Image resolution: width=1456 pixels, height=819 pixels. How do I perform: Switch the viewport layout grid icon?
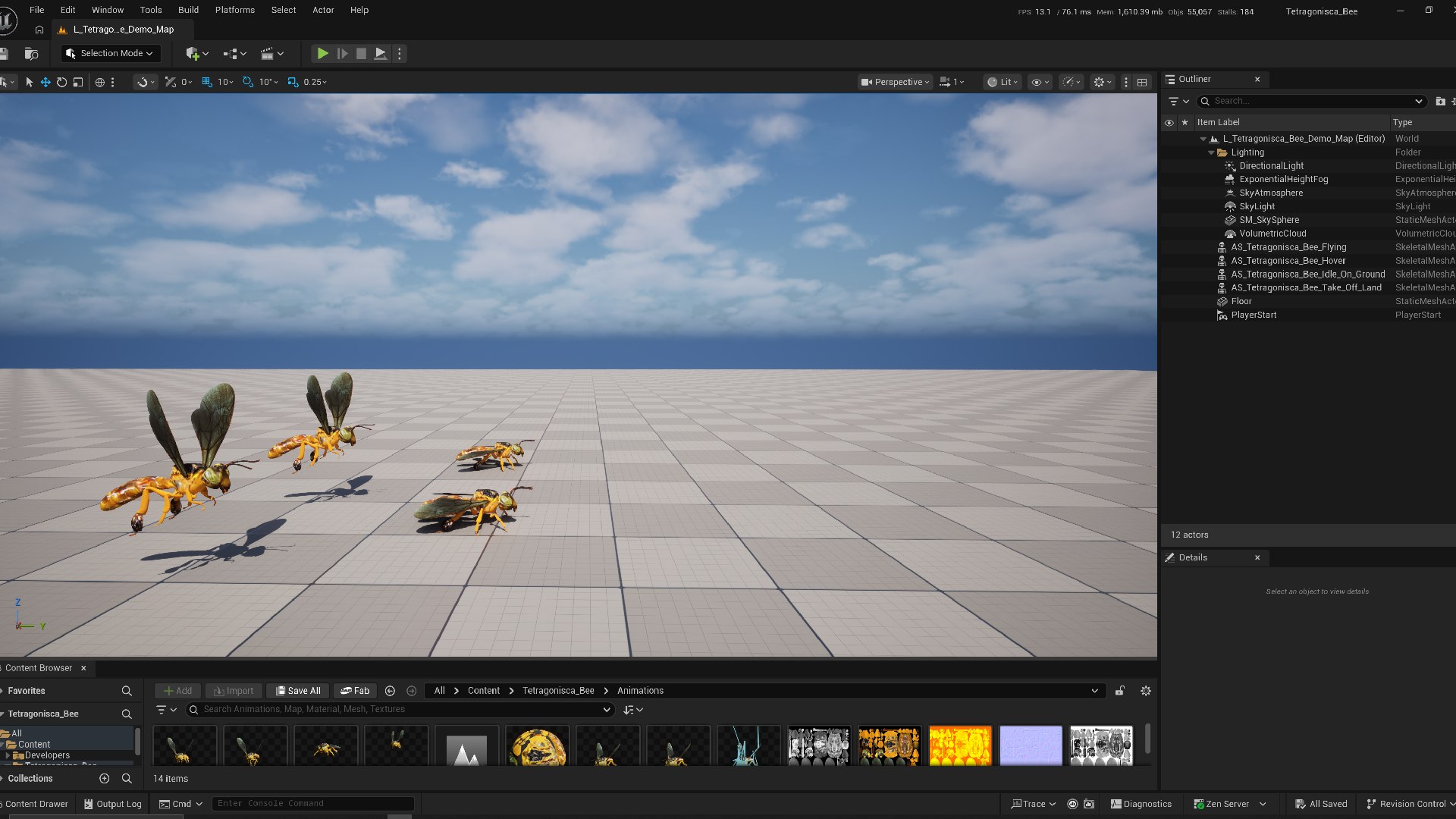click(x=1142, y=82)
